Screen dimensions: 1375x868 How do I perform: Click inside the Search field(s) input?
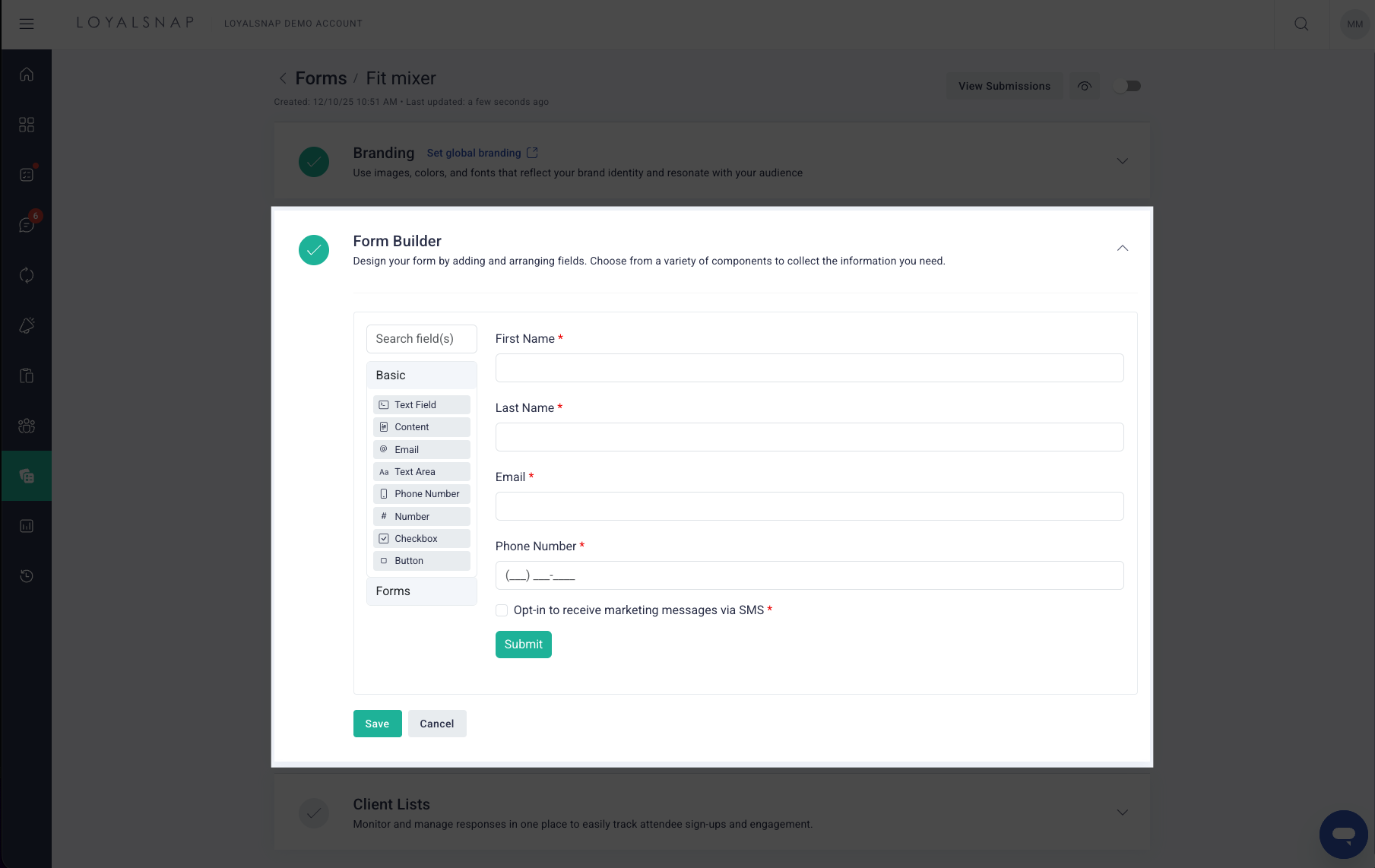tap(421, 338)
